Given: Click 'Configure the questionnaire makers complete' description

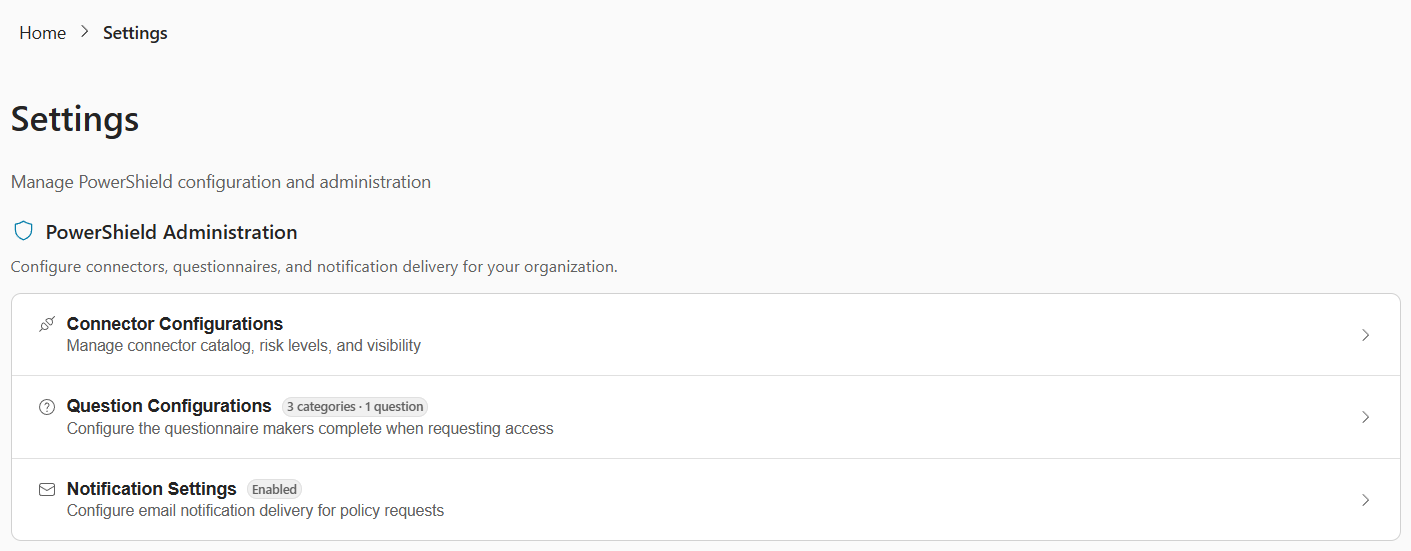Looking at the screenshot, I should pos(310,428).
